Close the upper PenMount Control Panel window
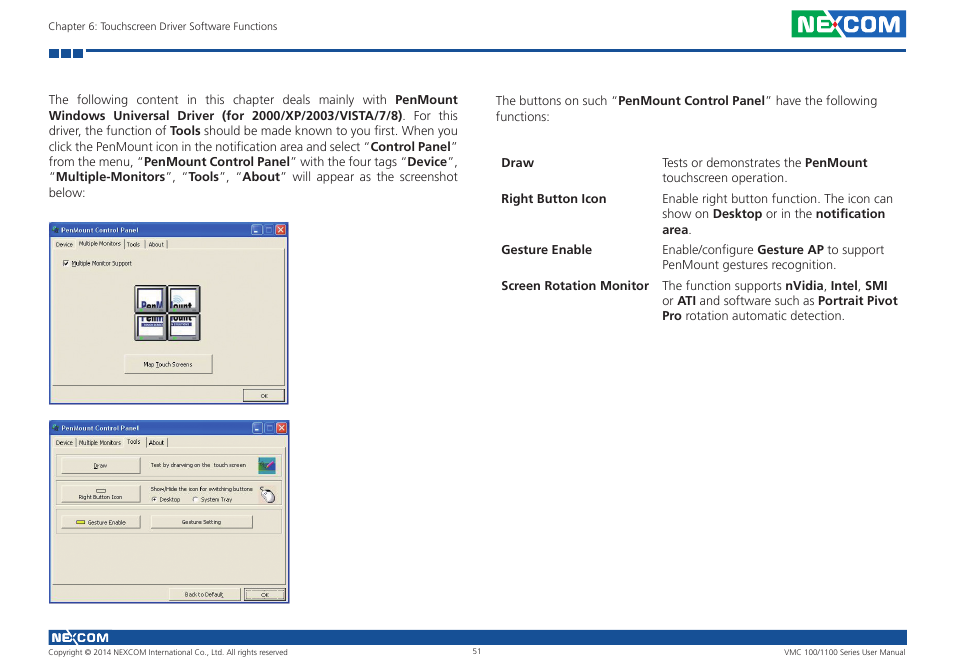The width and height of the screenshot is (954, 672). [x=280, y=230]
